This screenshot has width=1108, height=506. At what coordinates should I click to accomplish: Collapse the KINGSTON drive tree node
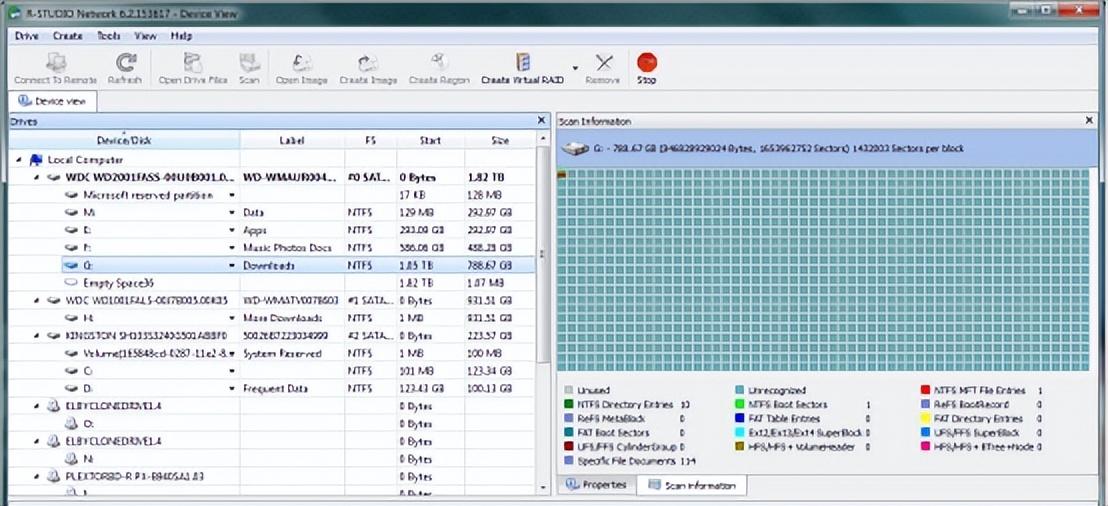[37, 336]
